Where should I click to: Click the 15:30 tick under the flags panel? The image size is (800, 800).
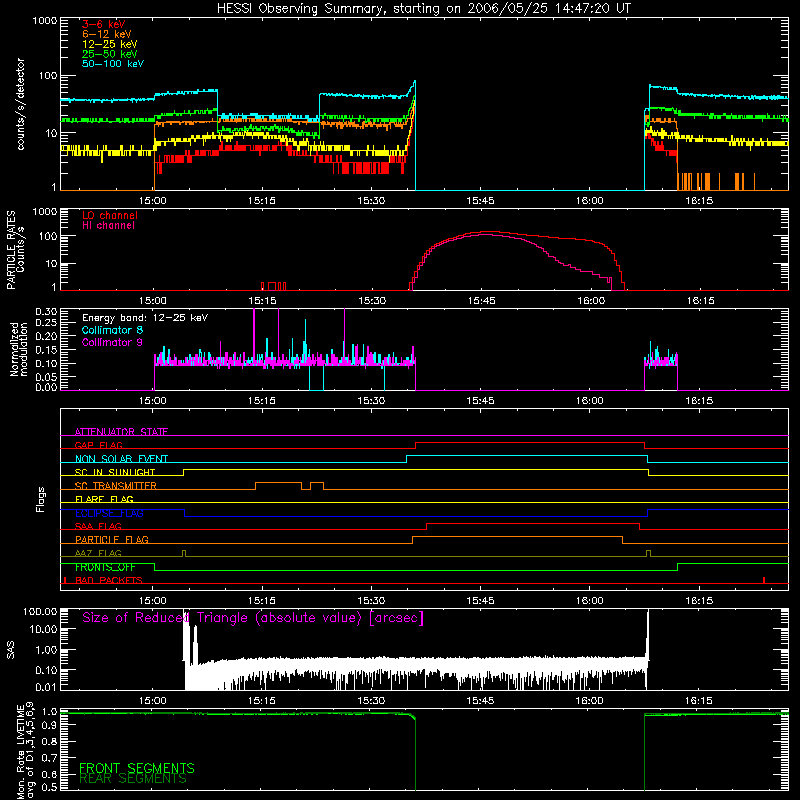coord(371,601)
